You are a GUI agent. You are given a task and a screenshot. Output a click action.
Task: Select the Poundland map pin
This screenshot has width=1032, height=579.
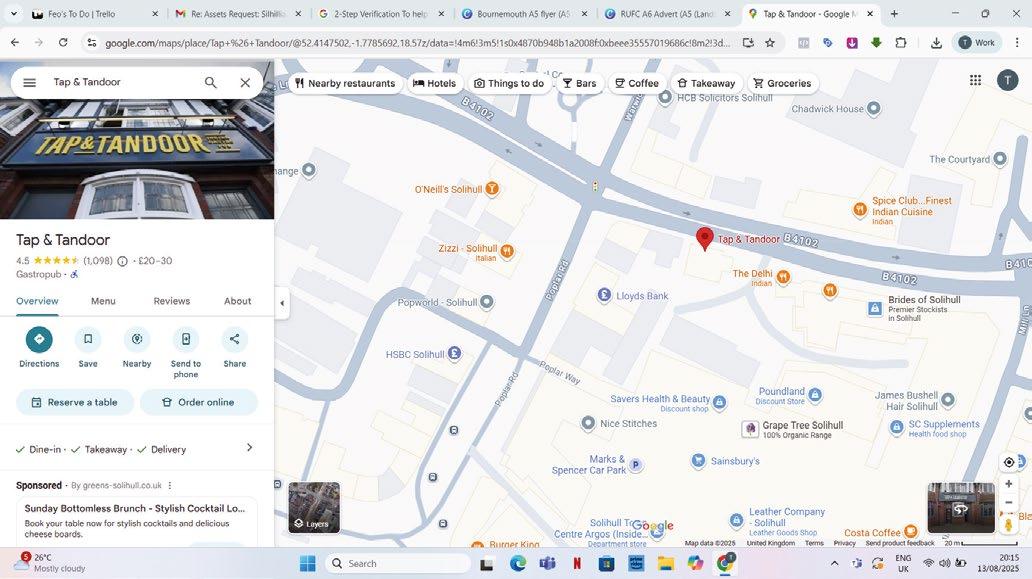tap(815, 395)
